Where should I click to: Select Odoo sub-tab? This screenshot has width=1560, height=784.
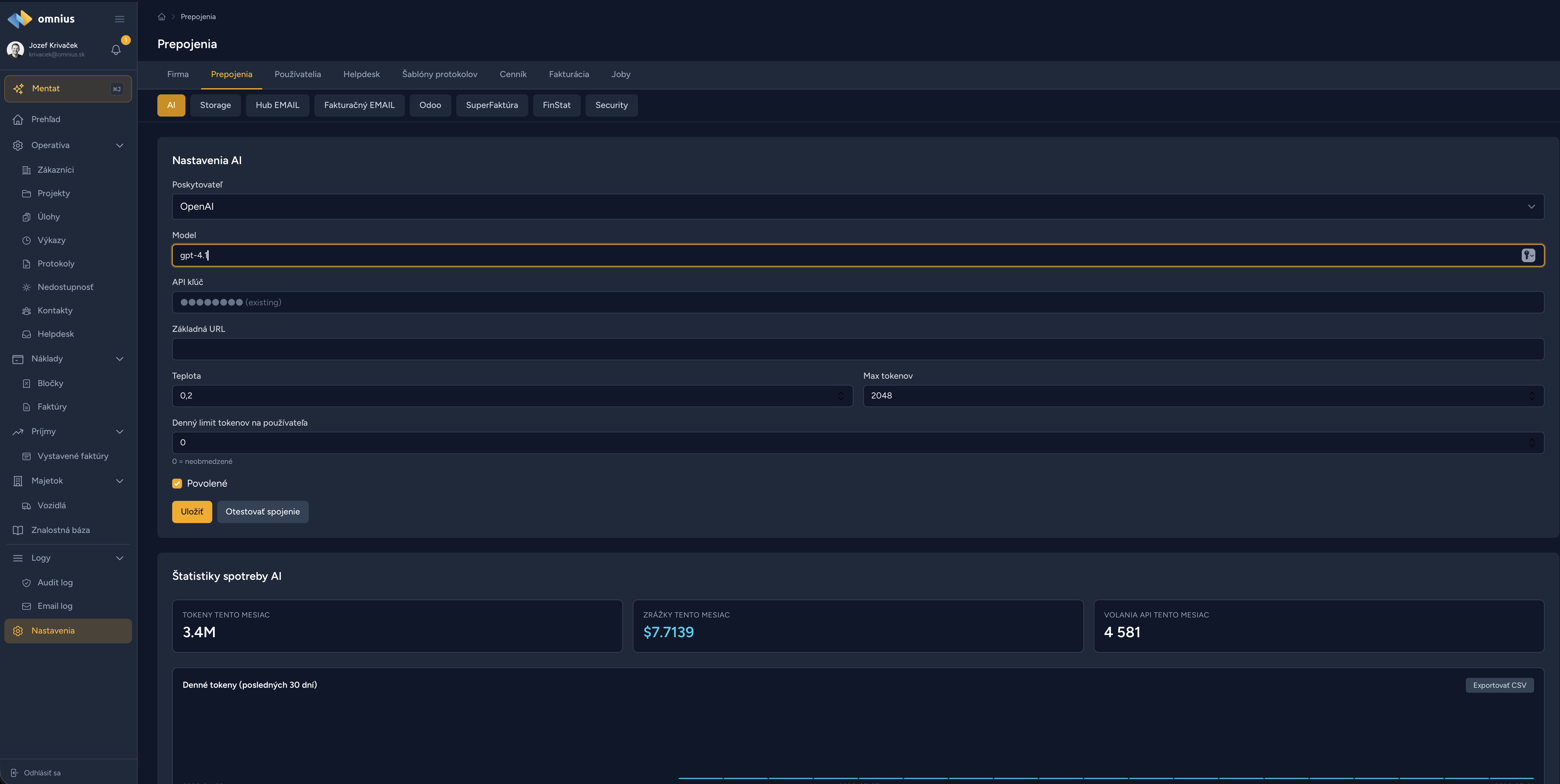pyautogui.click(x=430, y=105)
